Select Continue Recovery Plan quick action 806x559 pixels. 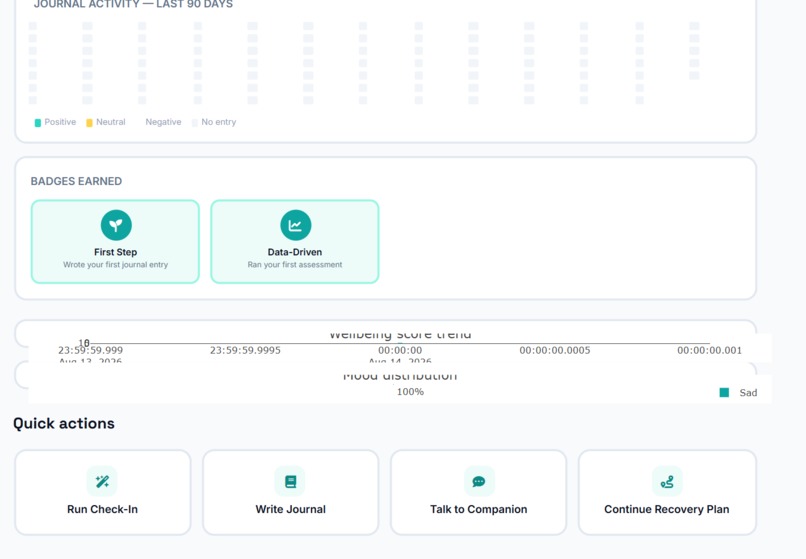click(667, 493)
